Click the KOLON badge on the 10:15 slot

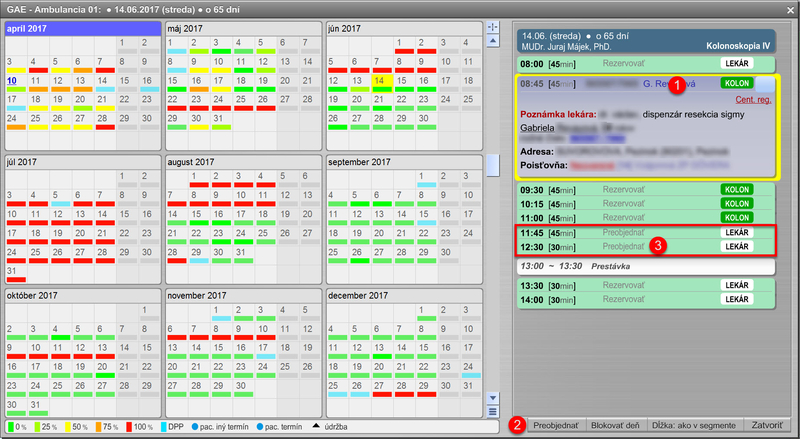[735, 203]
